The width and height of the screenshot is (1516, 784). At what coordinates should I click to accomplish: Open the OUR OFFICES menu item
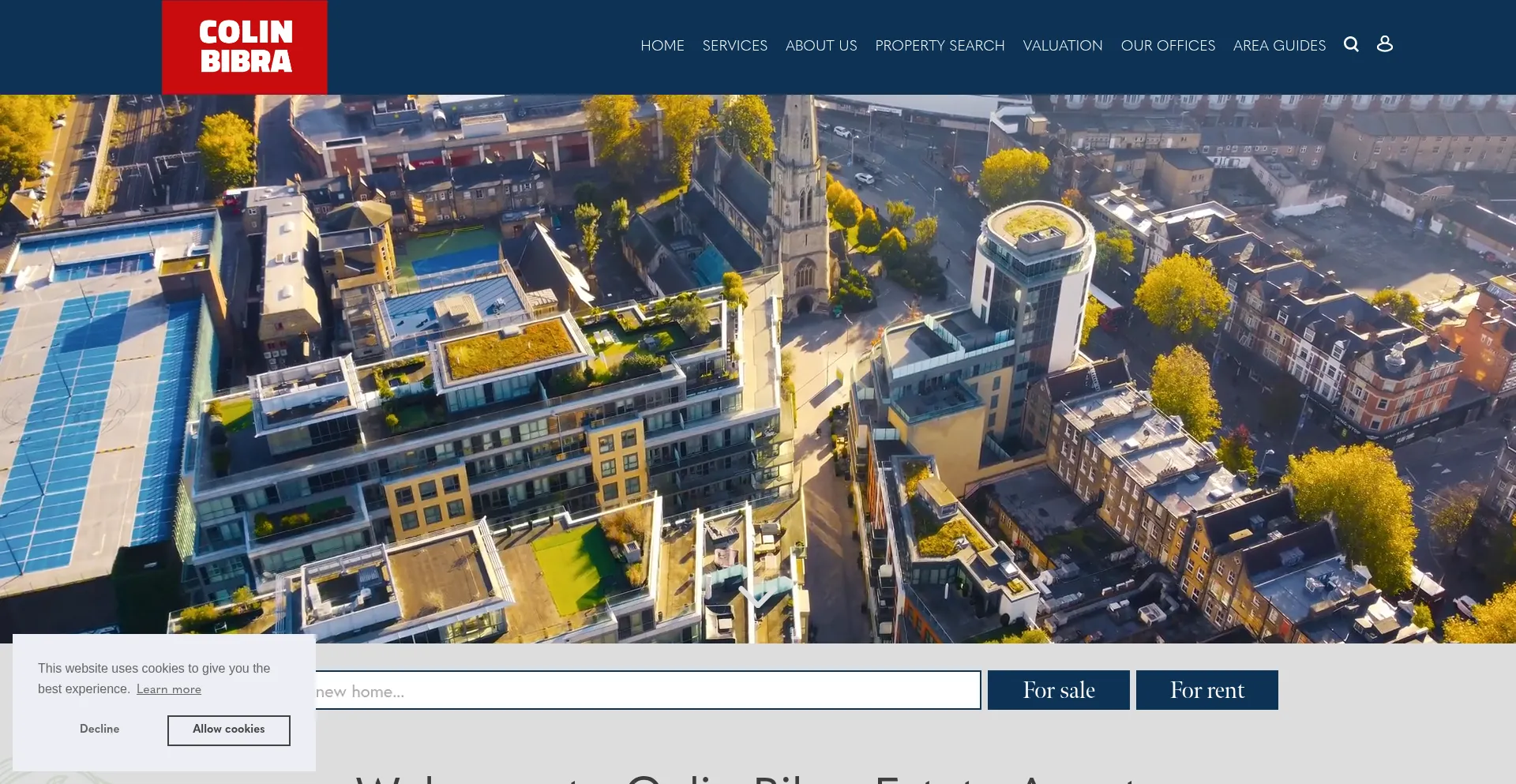point(1168,46)
